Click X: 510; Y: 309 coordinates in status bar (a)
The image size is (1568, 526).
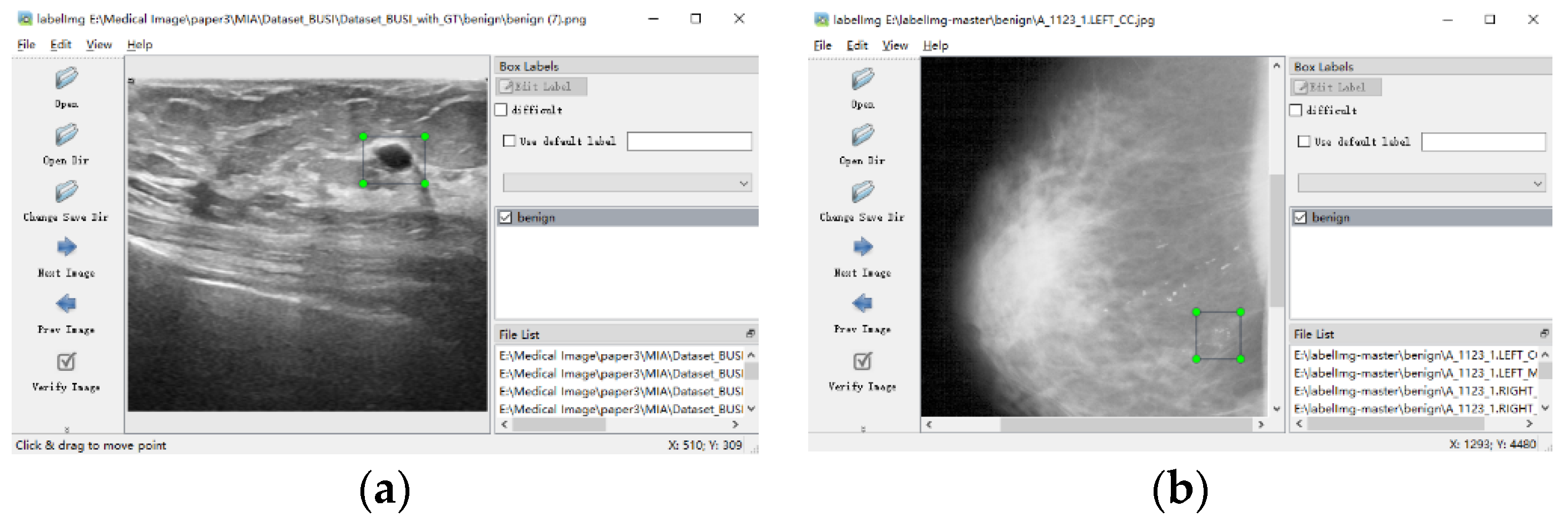[705, 445]
